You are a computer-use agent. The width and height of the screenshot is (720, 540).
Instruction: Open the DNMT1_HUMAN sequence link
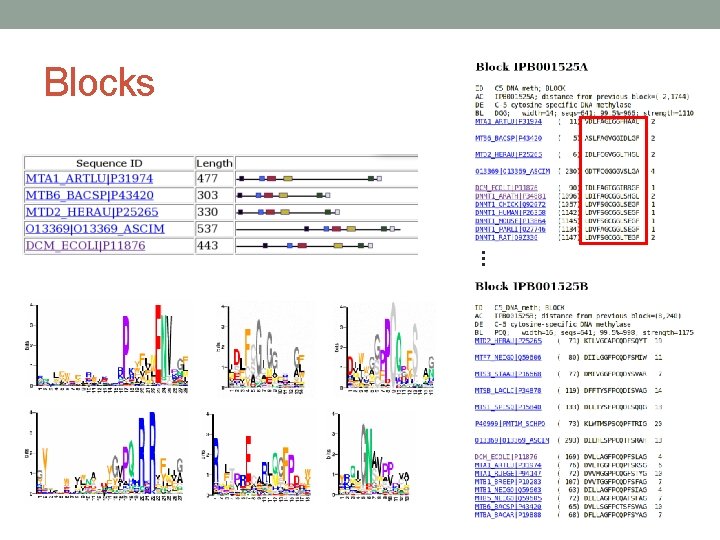[x=510, y=213]
